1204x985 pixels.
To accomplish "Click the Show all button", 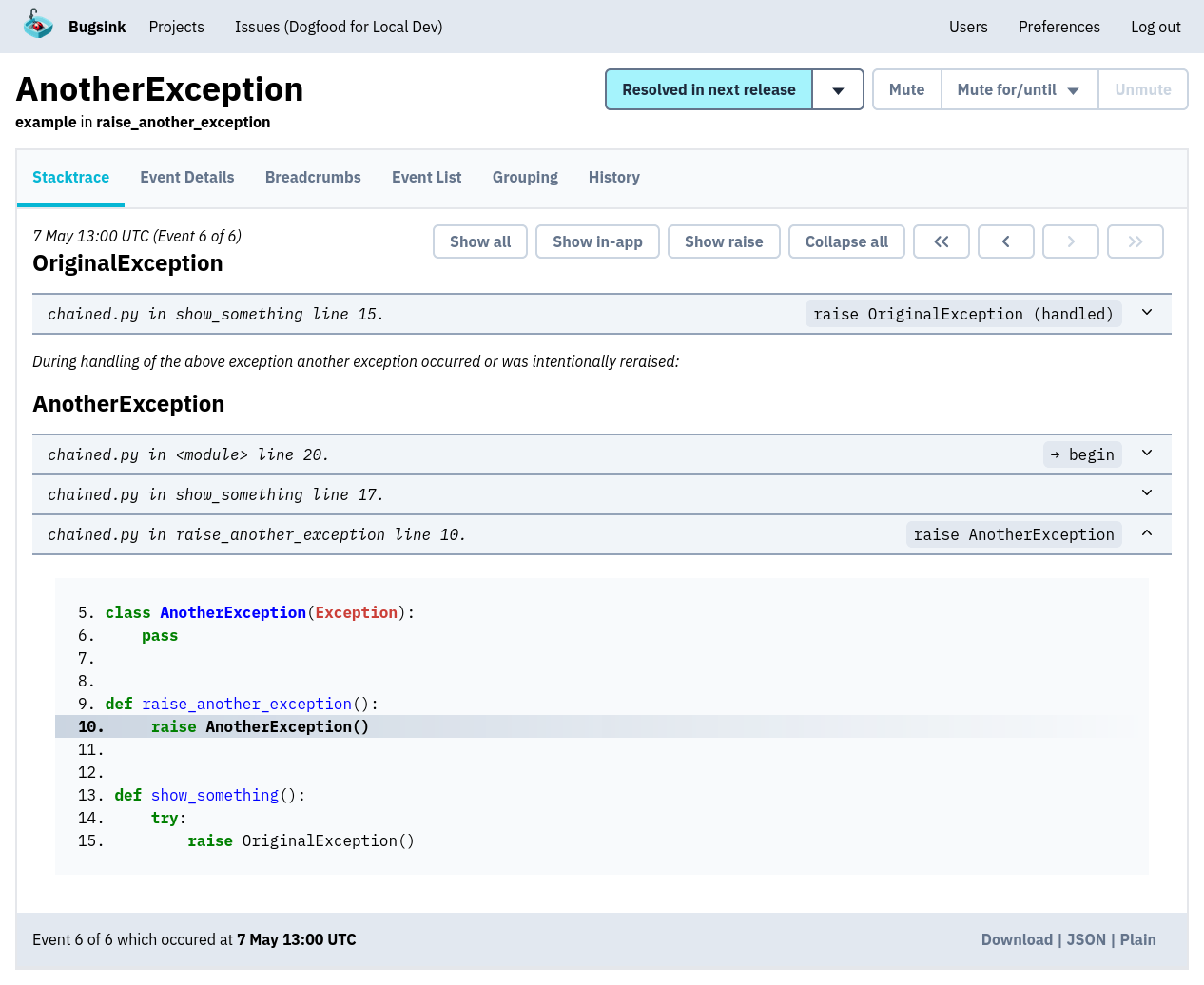I will [x=480, y=241].
